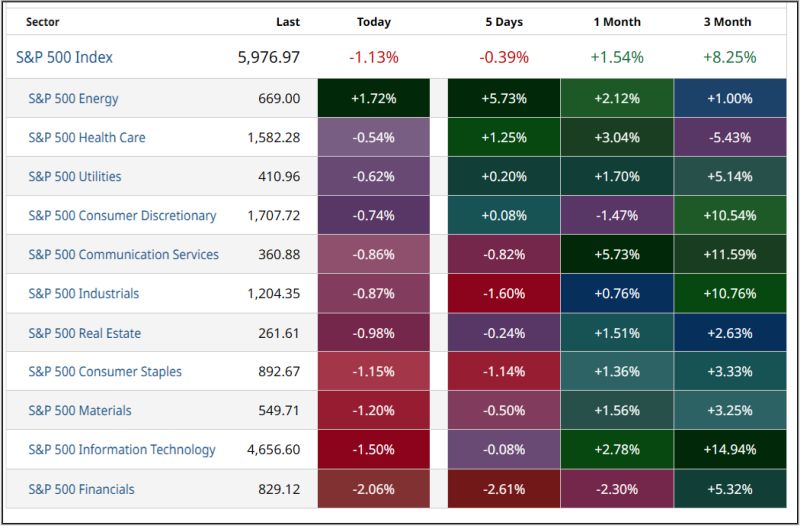Open the S&P 500 Index link
This screenshot has width=800, height=526.
click(x=64, y=58)
